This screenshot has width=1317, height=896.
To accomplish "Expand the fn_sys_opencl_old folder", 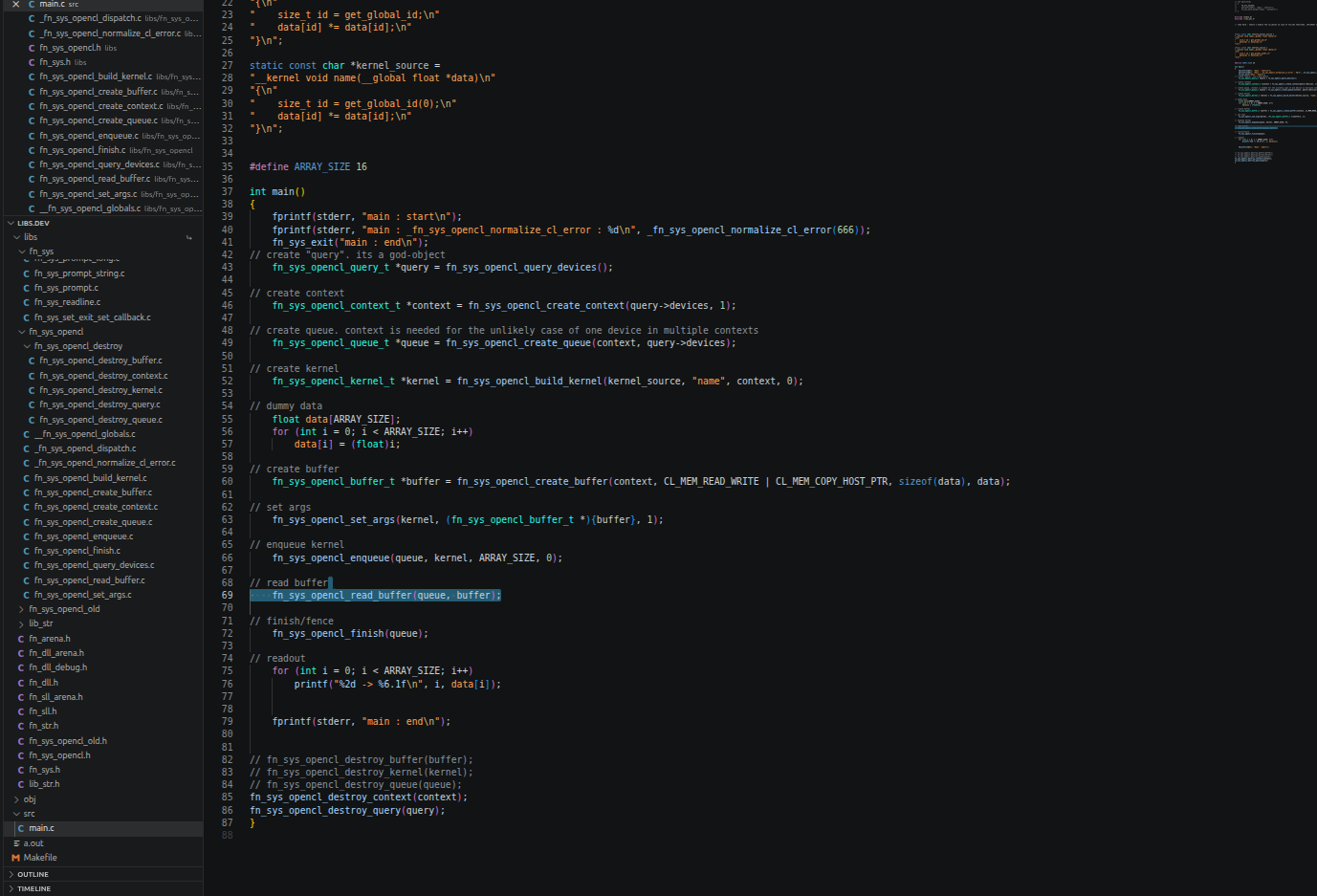I will pyautogui.click(x=22, y=609).
